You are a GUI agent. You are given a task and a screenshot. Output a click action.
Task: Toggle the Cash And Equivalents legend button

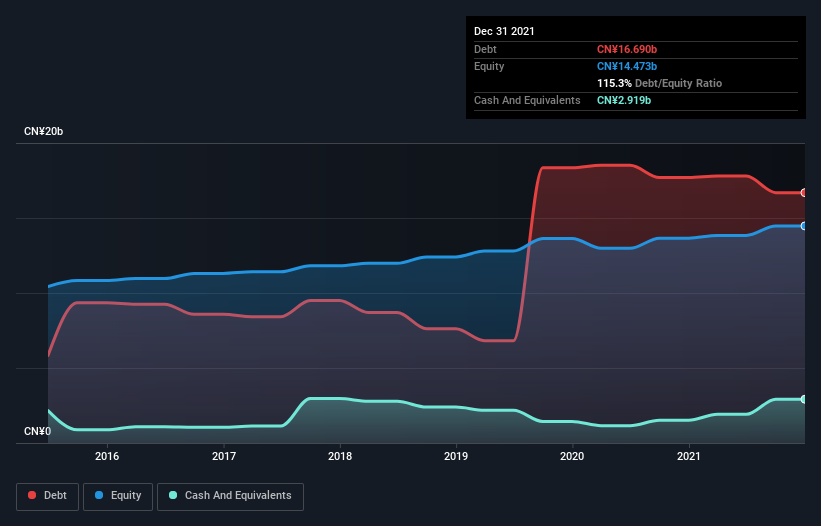point(230,496)
